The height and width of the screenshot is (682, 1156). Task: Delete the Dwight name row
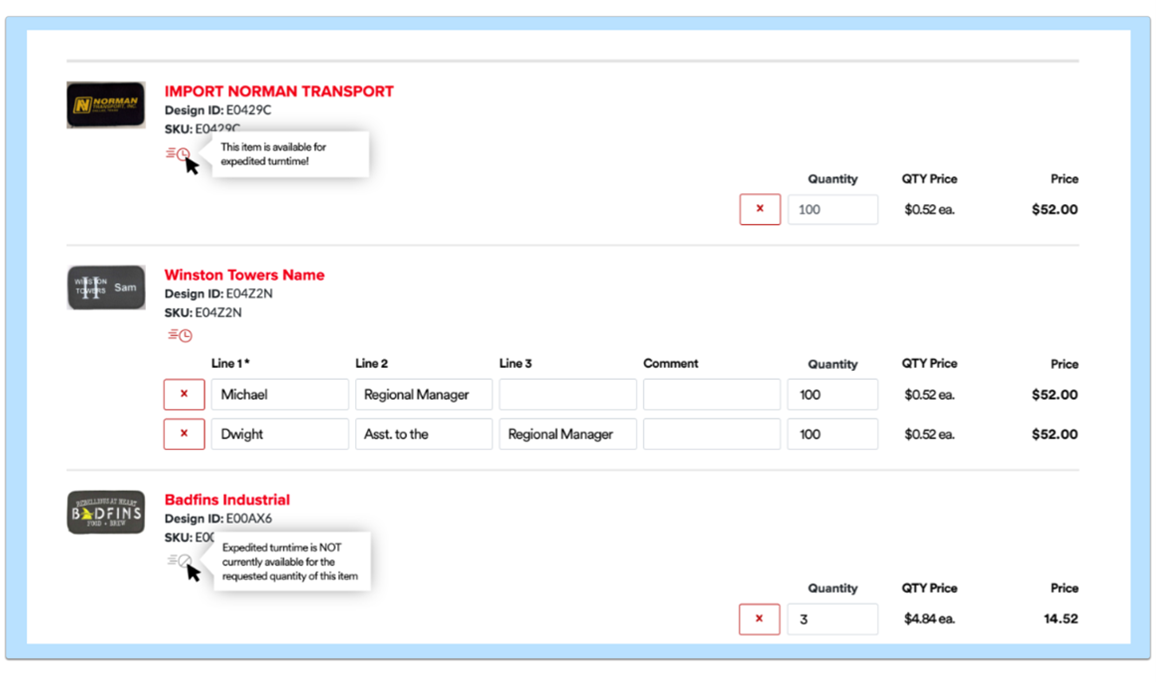click(x=184, y=434)
